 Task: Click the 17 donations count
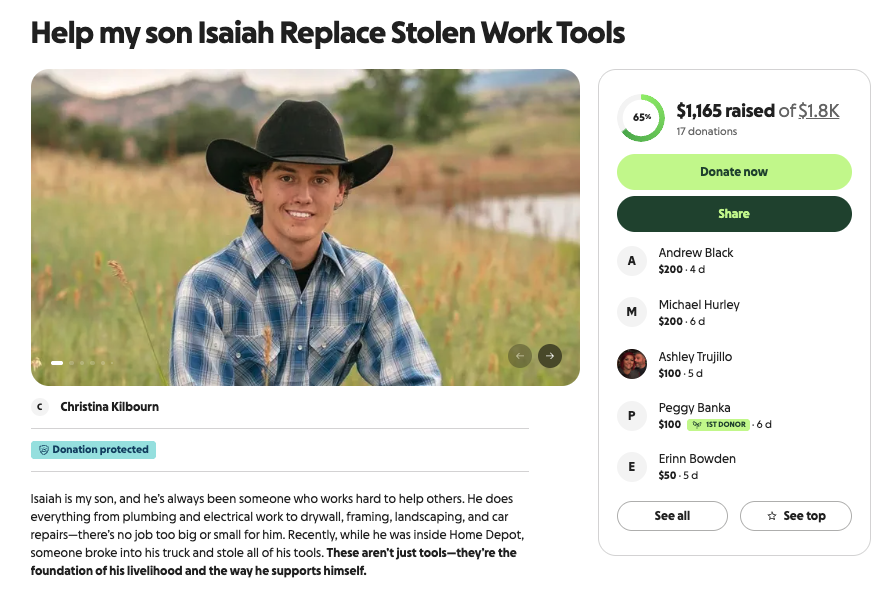pos(706,131)
